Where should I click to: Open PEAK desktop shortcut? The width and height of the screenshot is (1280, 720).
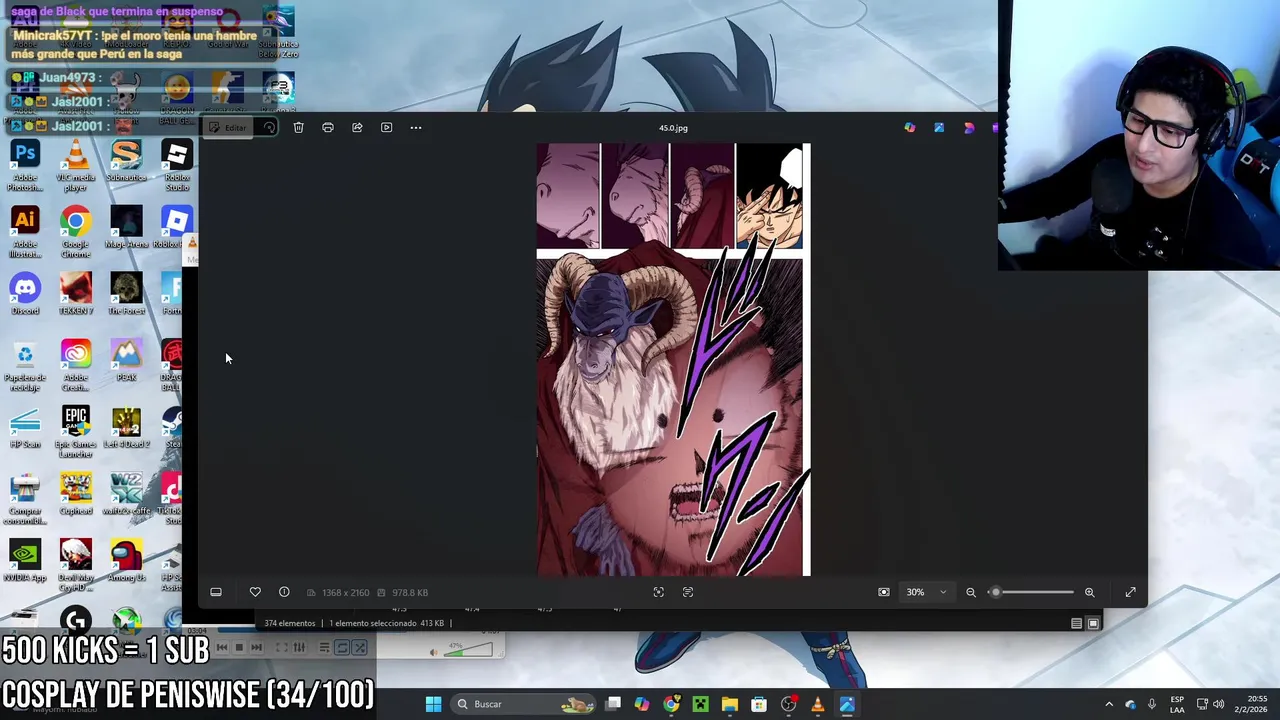[x=126, y=361]
